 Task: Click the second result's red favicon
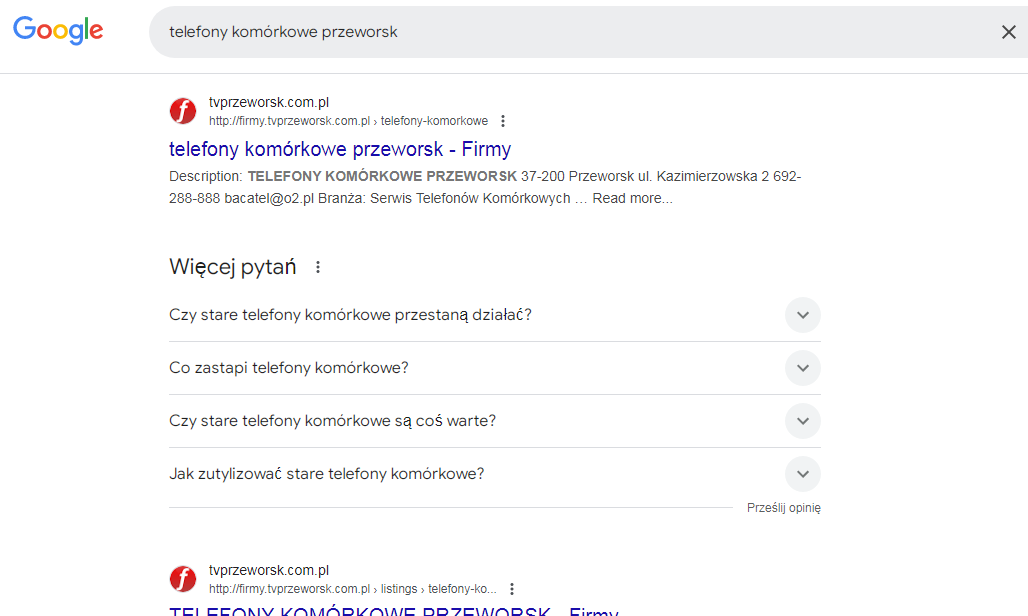[183, 579]
